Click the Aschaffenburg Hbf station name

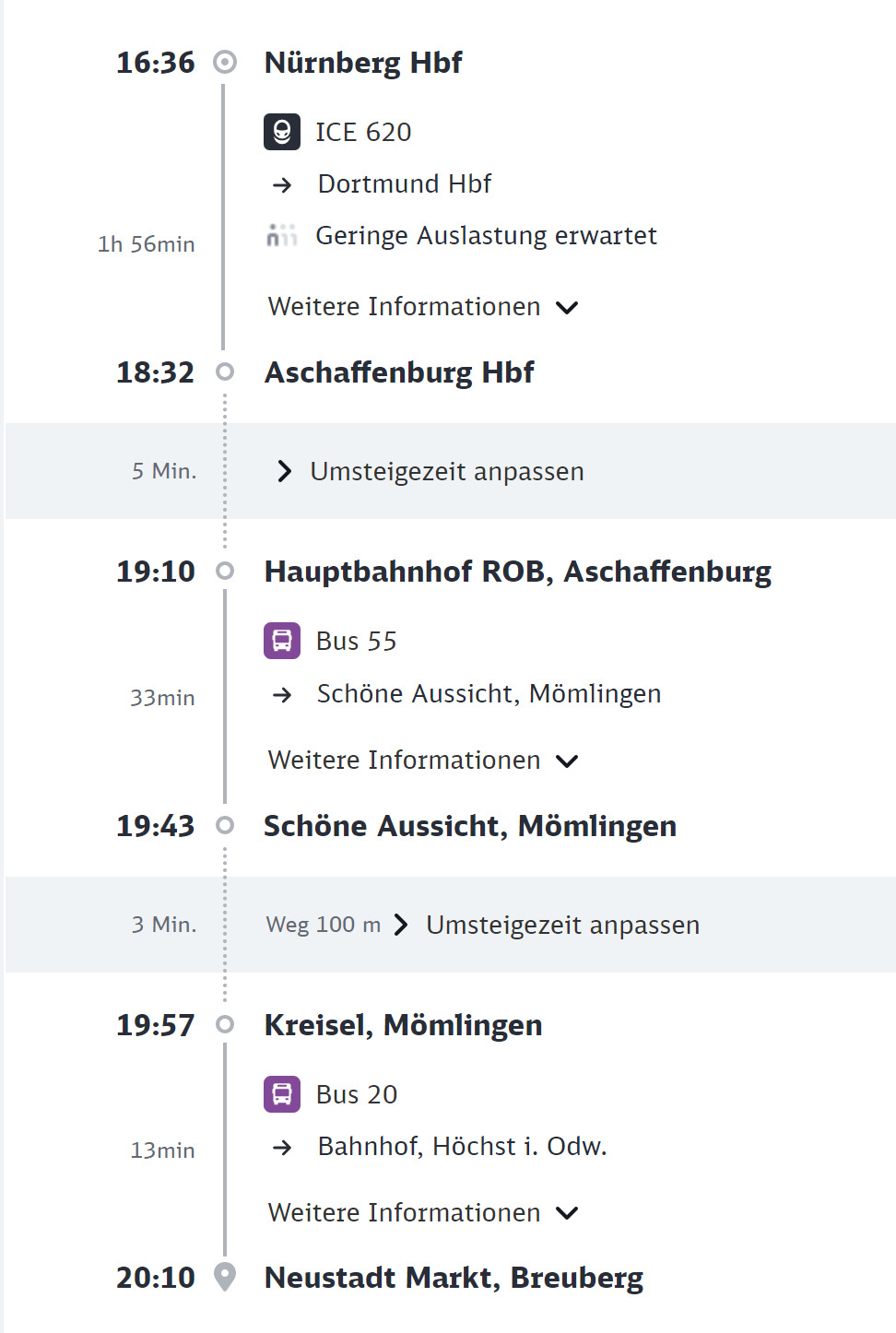click(x=399, y=372)
